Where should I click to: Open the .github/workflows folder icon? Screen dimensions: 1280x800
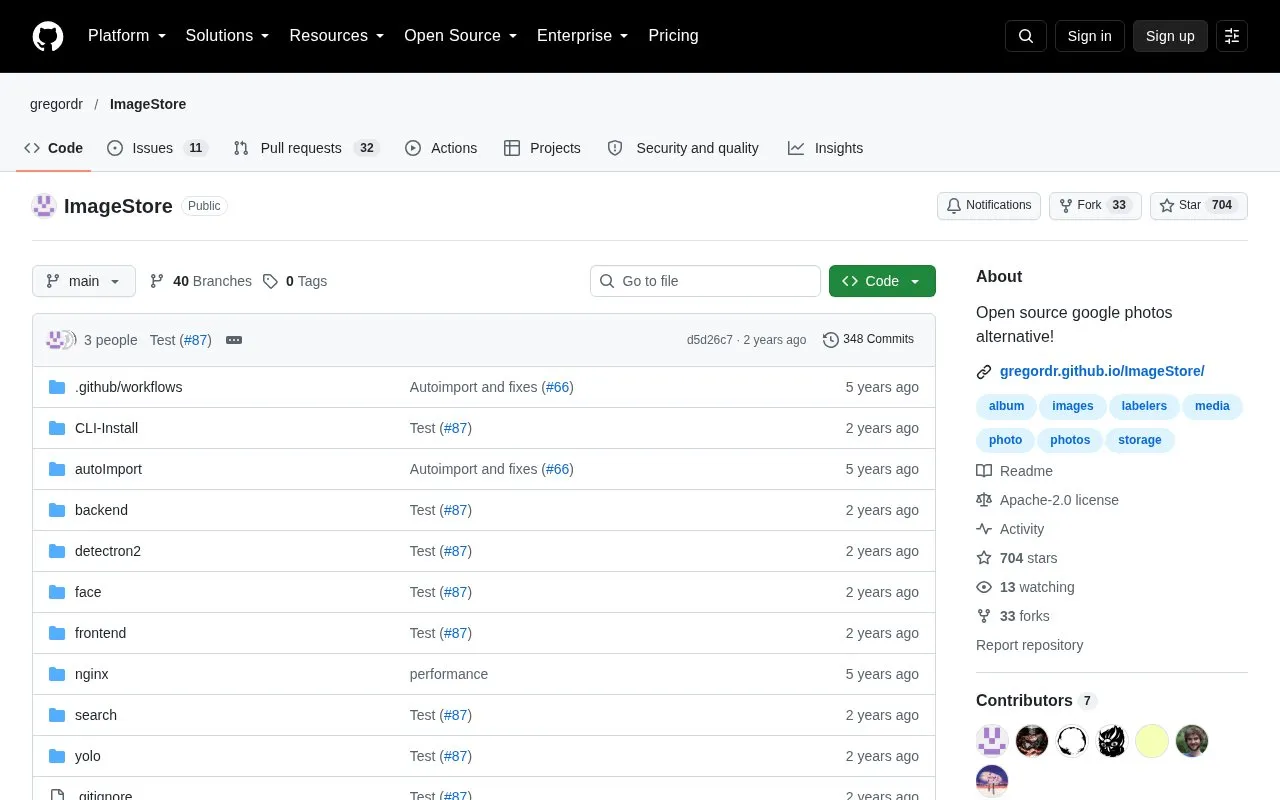tap(57, 387)
